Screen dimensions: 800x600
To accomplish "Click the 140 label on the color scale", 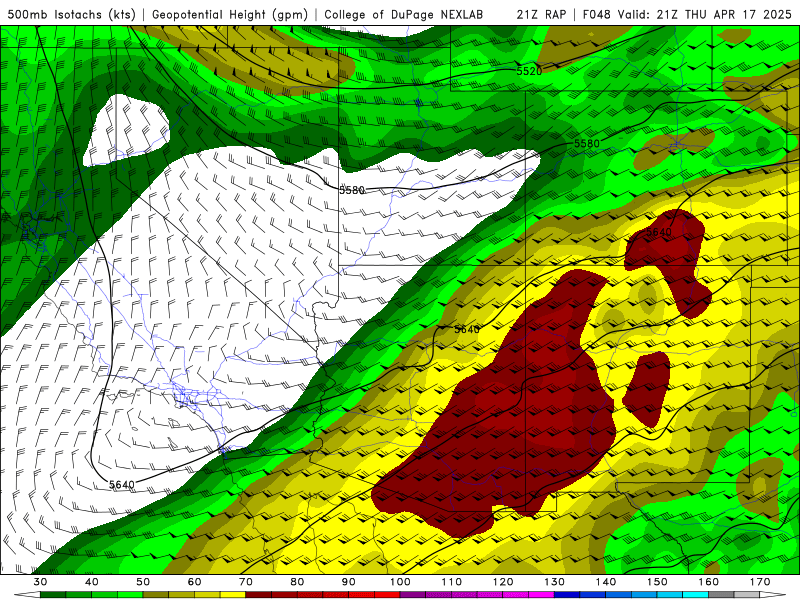I will point(606,582).
